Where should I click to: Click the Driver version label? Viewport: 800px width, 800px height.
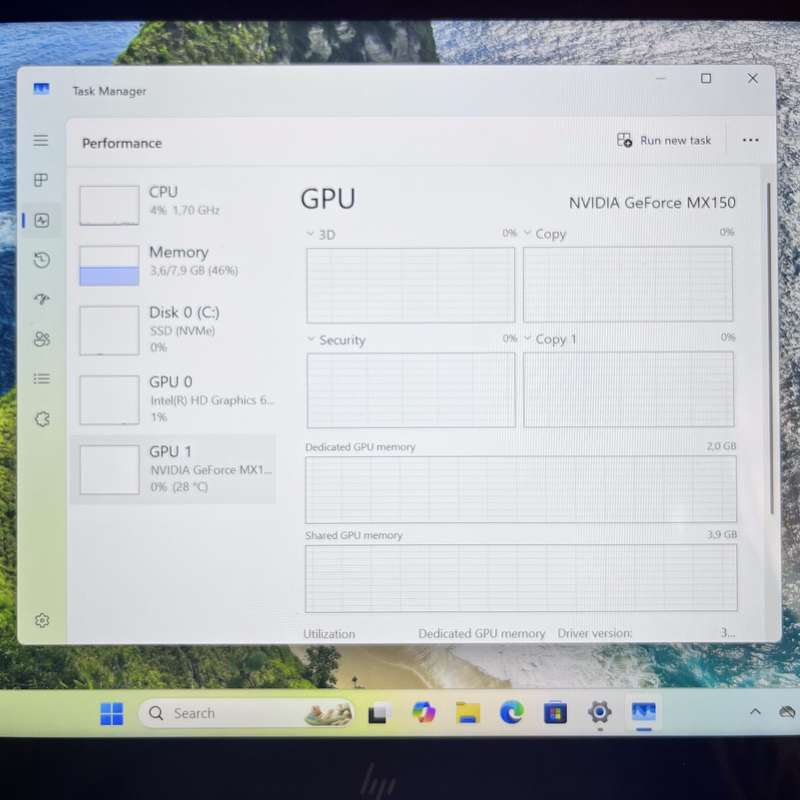[x=594, y=633]
